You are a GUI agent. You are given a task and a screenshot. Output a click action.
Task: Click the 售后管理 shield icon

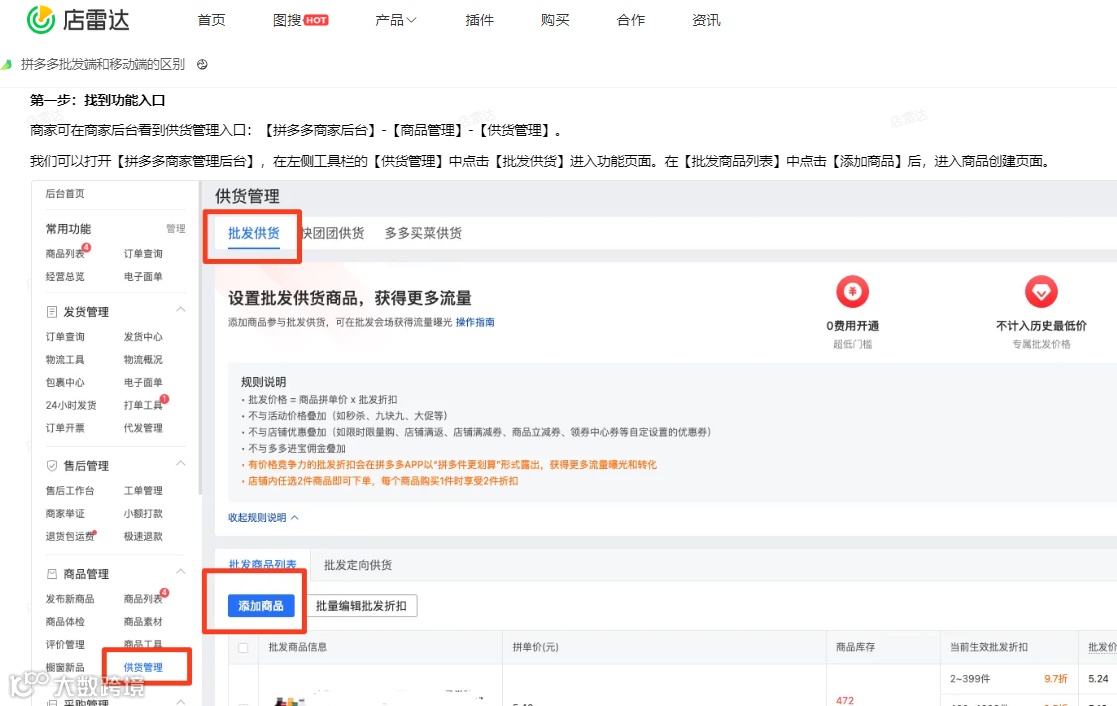coord(52,465)
